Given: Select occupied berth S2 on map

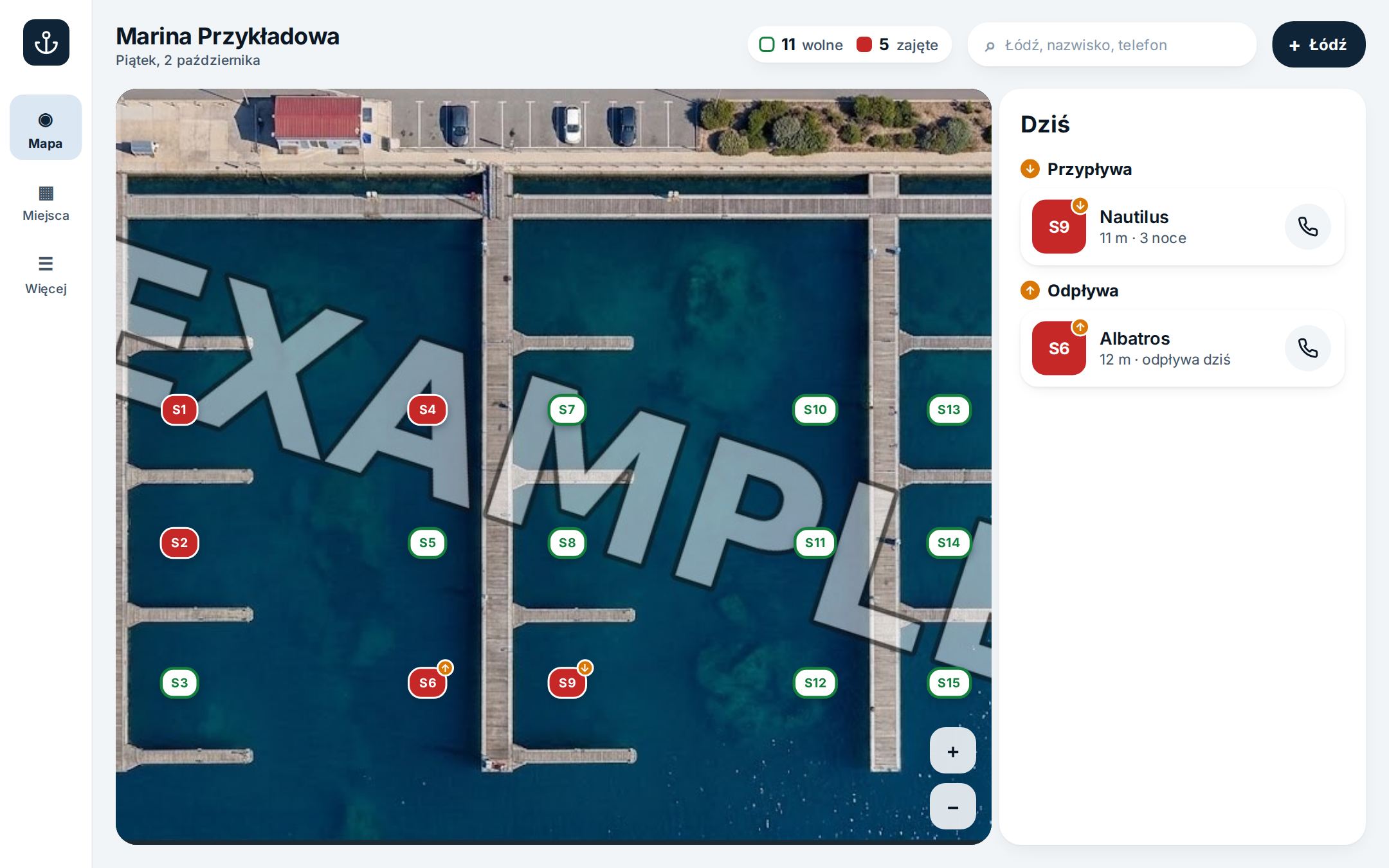Looking at the screenshot, I should click(179, 543).
